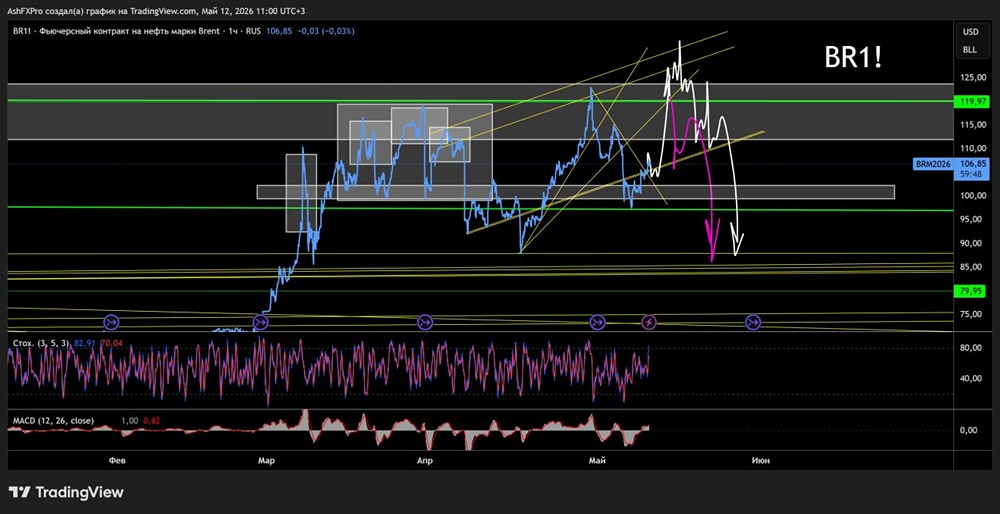Open the event marker above the Июн label
The image size is (1000, 514).
753,322
